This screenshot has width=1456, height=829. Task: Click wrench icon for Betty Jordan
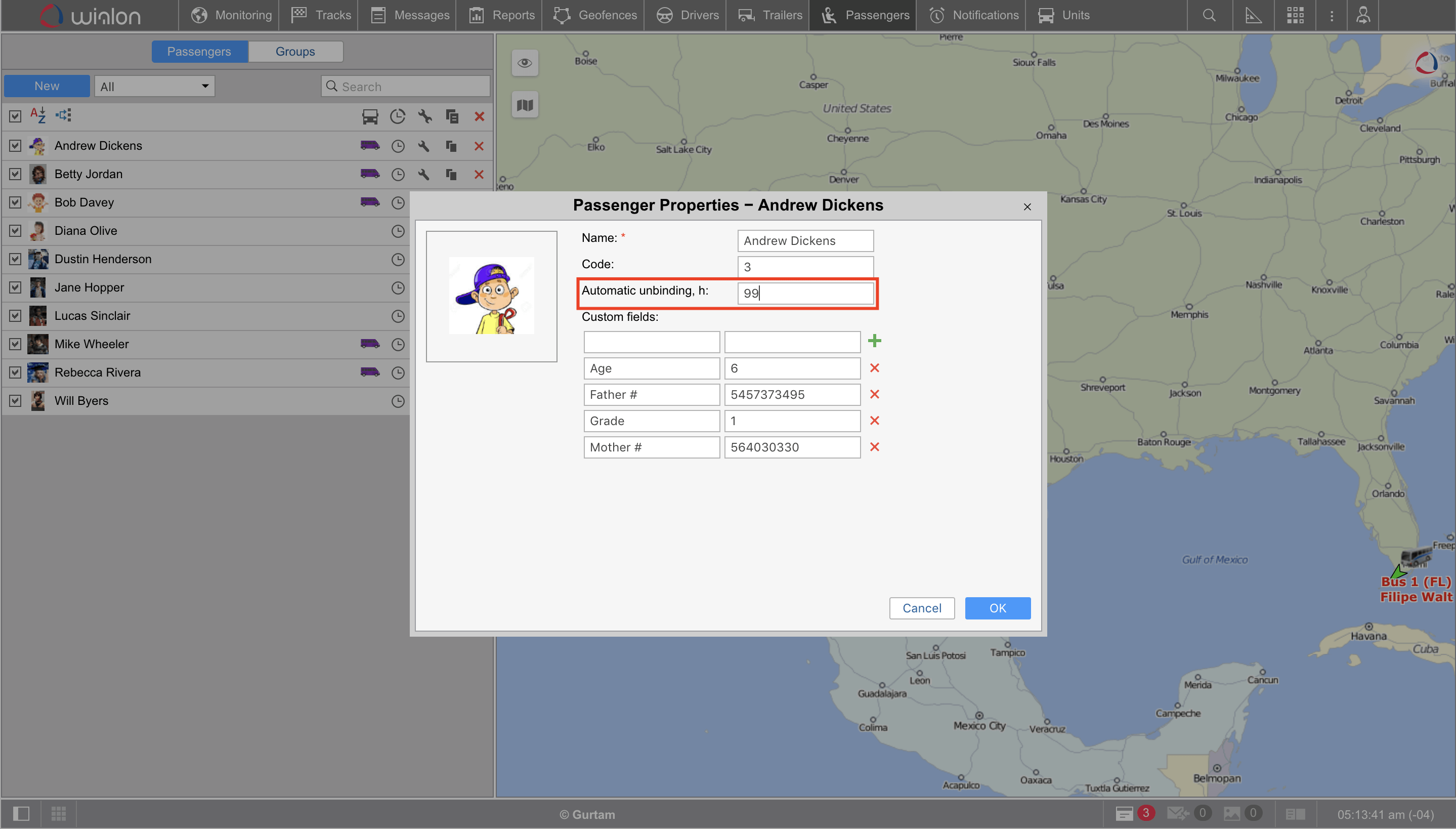point(423,174)
